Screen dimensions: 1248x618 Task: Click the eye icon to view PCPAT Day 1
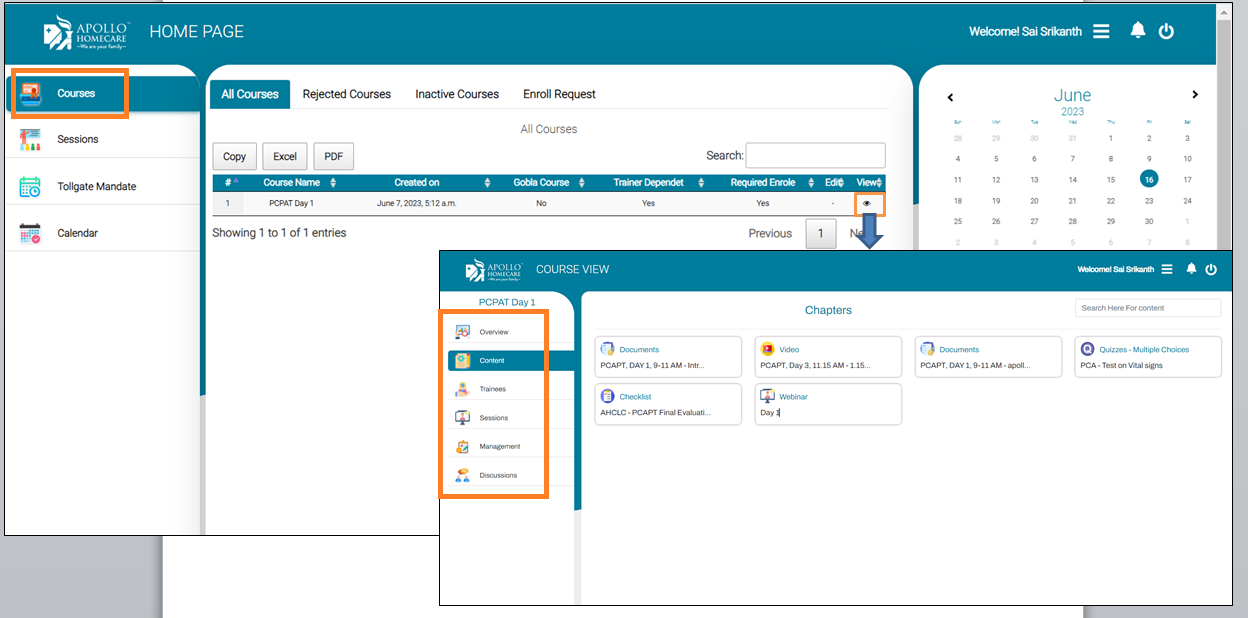[x=867, y=203]
